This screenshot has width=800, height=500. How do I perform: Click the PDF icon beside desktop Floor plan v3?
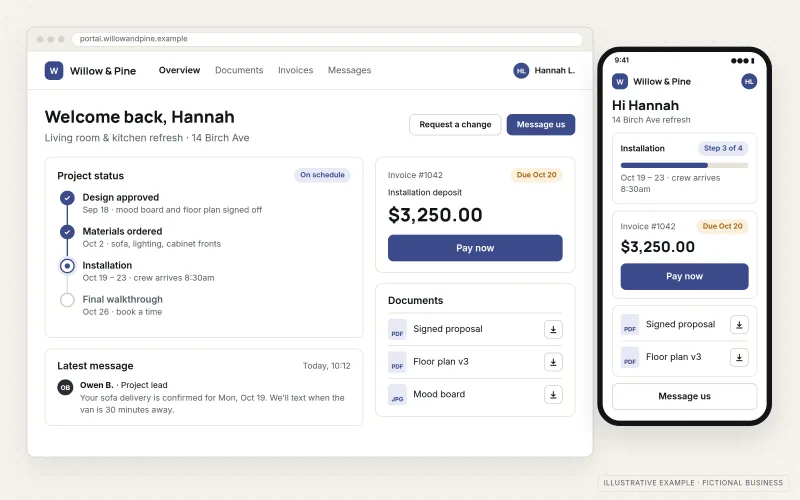397,362
